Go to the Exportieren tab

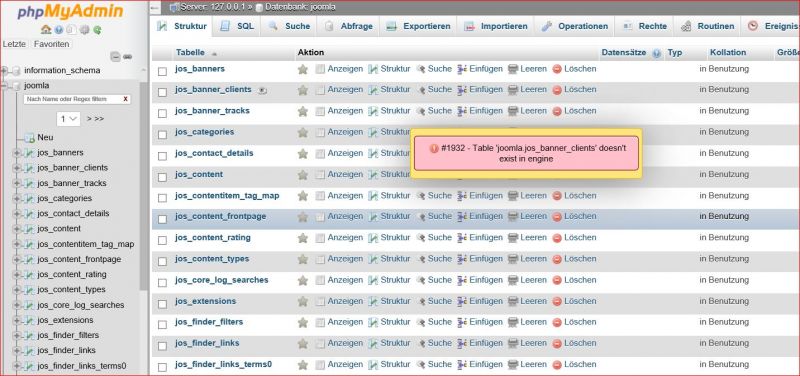pos(418,27)
